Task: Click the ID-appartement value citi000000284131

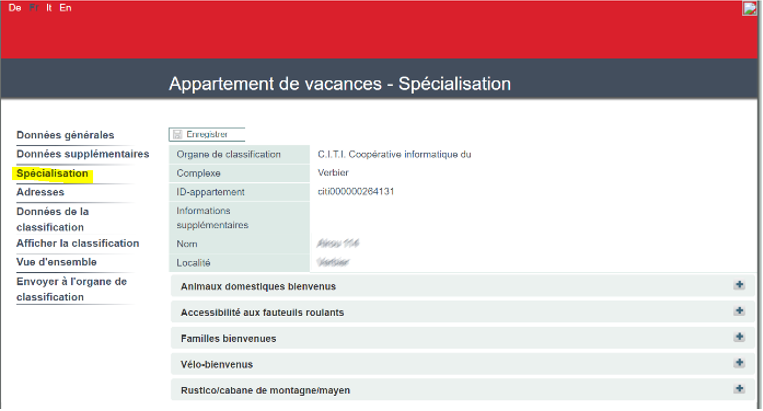Action: coord(356,191)
